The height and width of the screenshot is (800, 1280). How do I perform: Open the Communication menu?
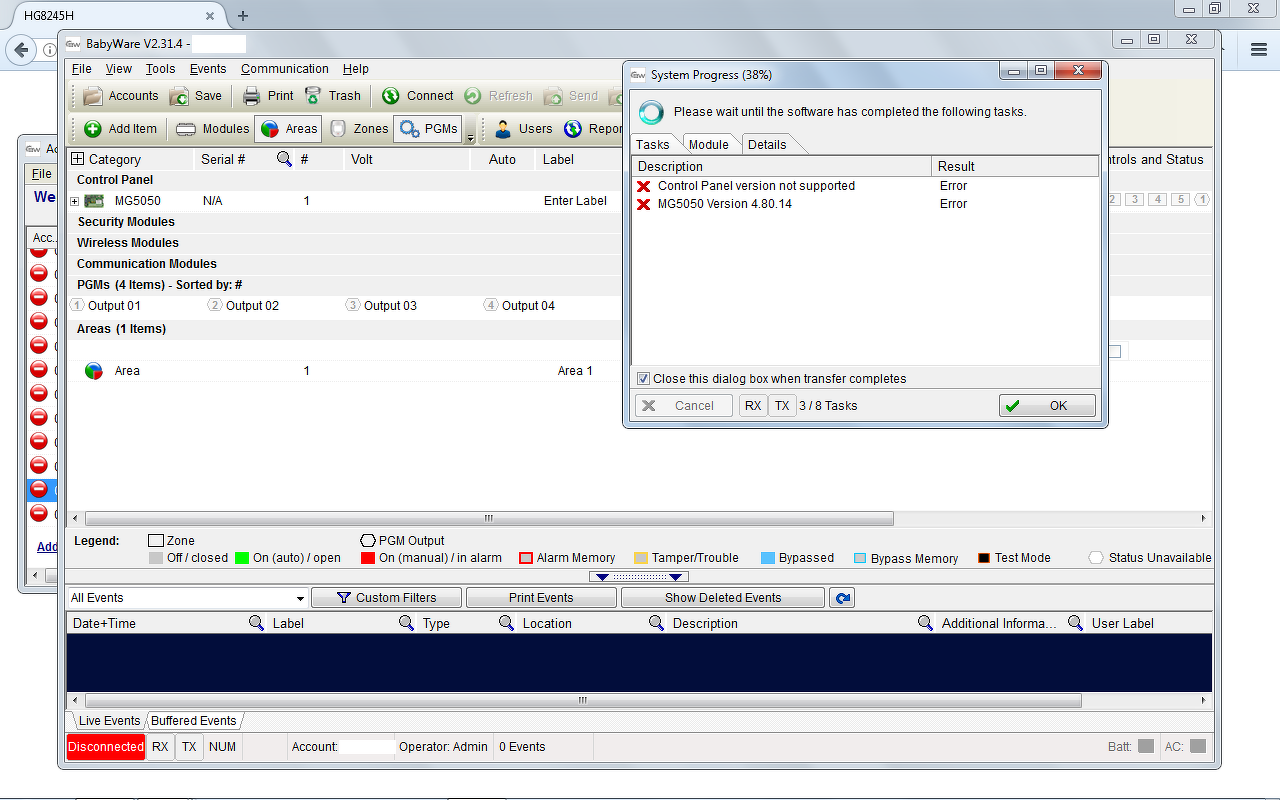285,69
